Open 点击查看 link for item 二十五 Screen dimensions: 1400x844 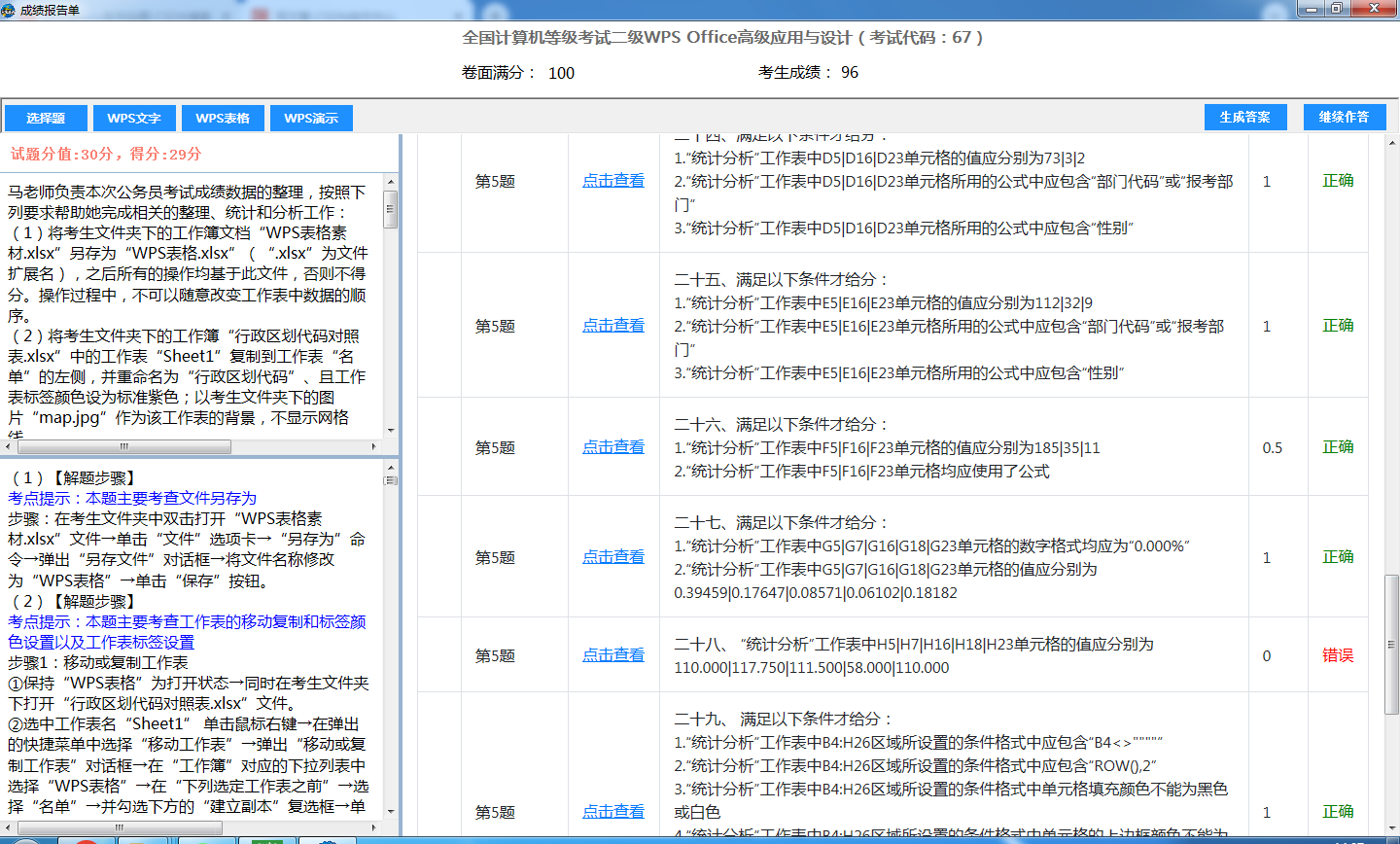click(613, 325)
